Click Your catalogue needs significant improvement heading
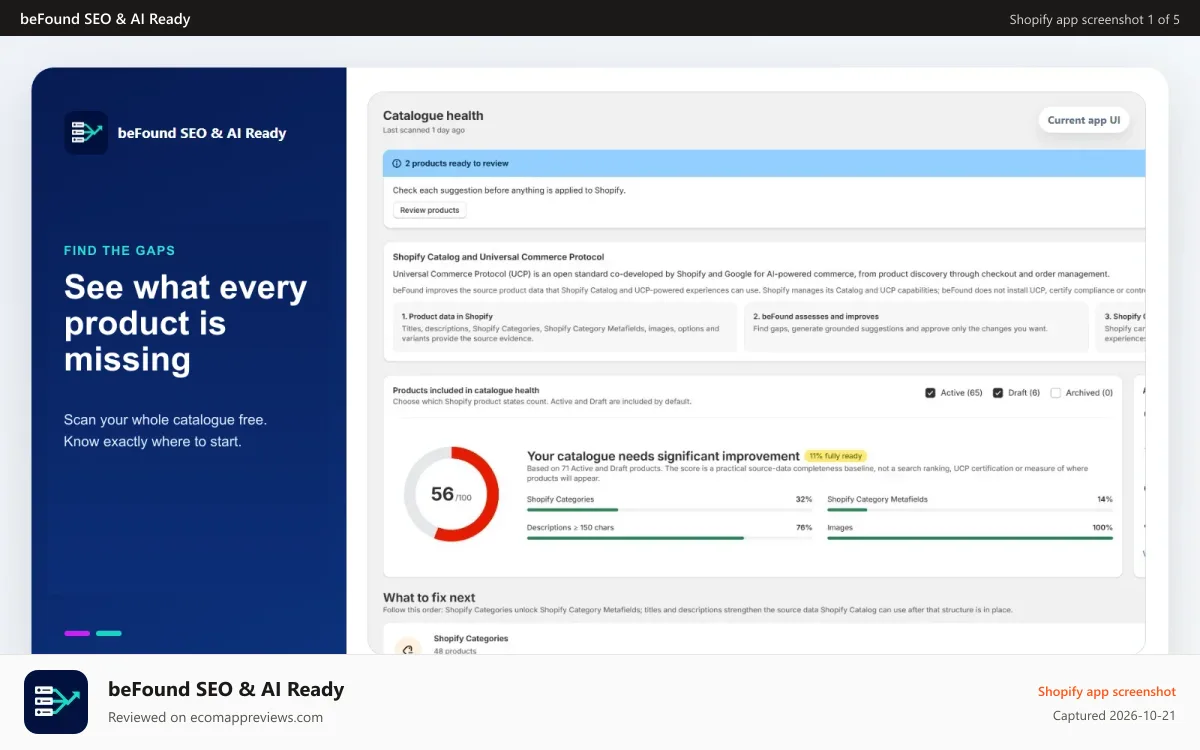 663,456
